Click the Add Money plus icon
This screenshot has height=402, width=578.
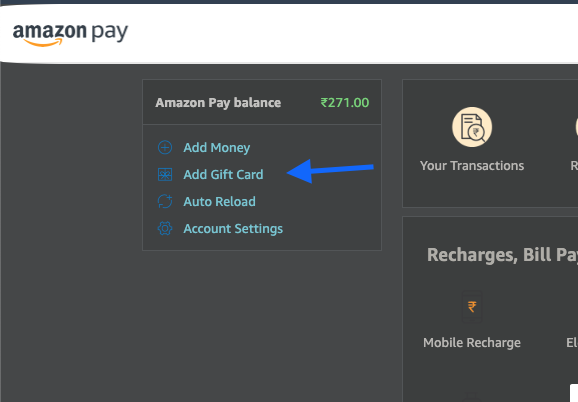tap(165, 147)
